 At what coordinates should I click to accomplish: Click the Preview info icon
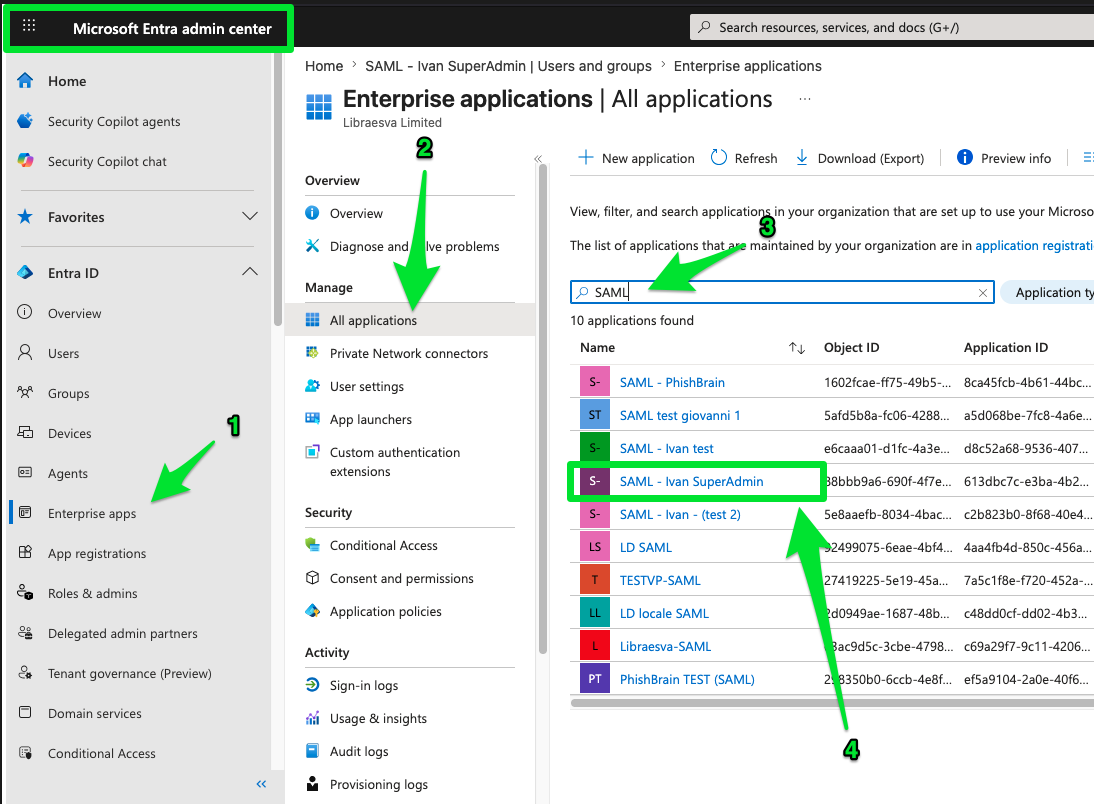[x=965, y=157]
